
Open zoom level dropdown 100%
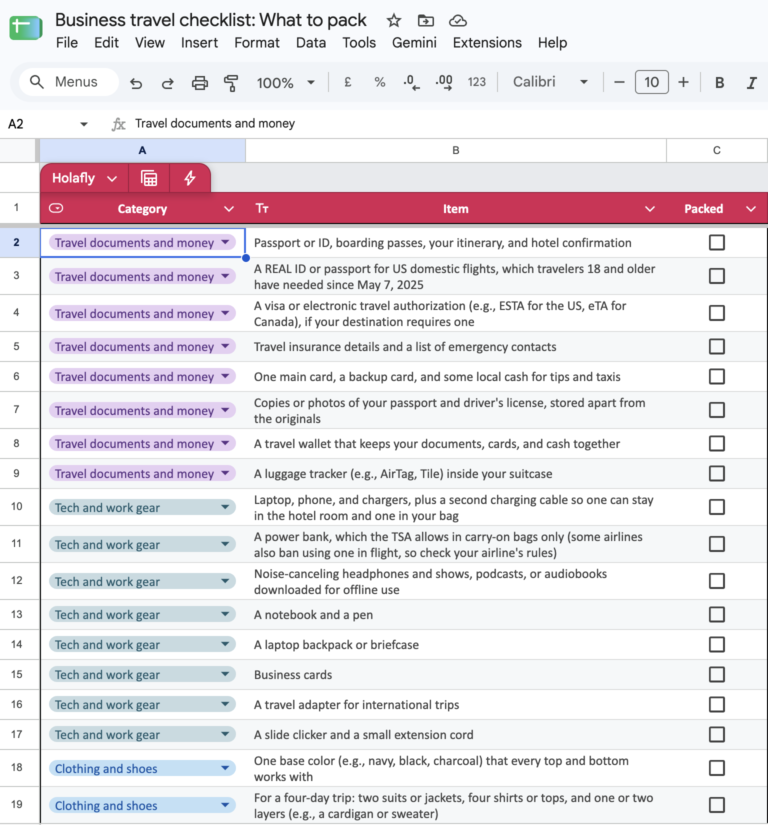coord(285,83)
